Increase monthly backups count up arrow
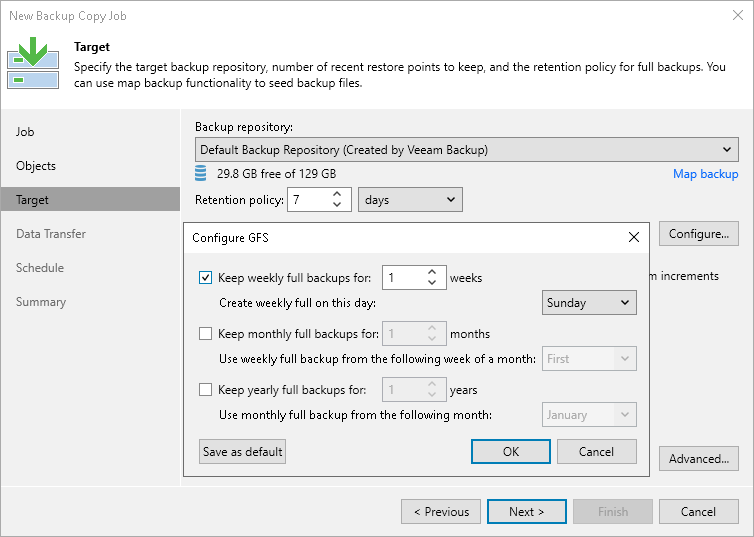 [x=432, y=328]
